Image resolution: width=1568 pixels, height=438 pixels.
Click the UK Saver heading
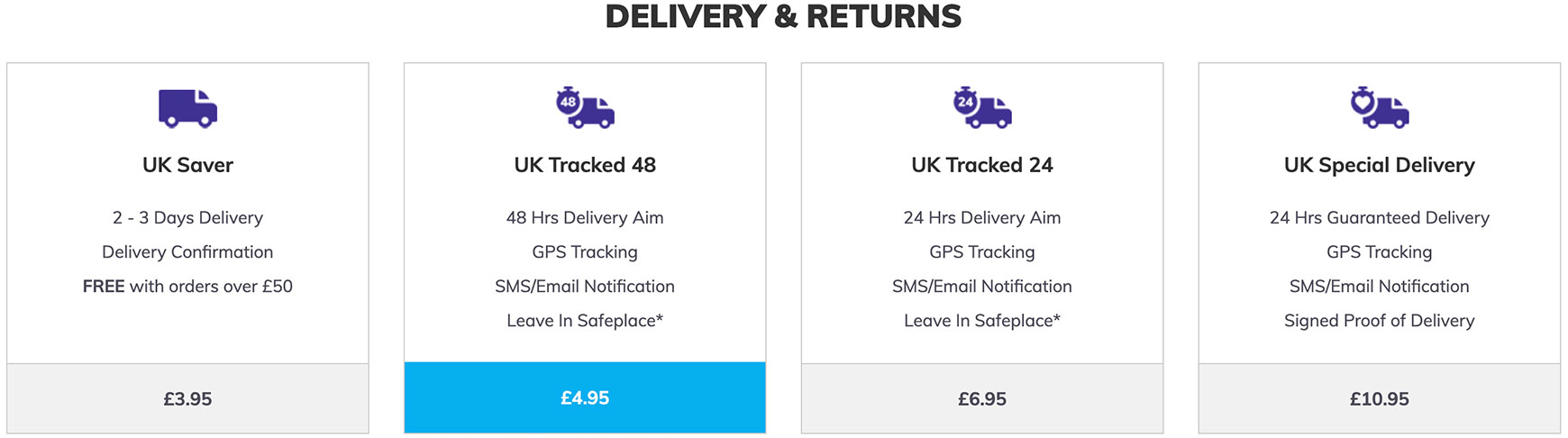[187, 165]
